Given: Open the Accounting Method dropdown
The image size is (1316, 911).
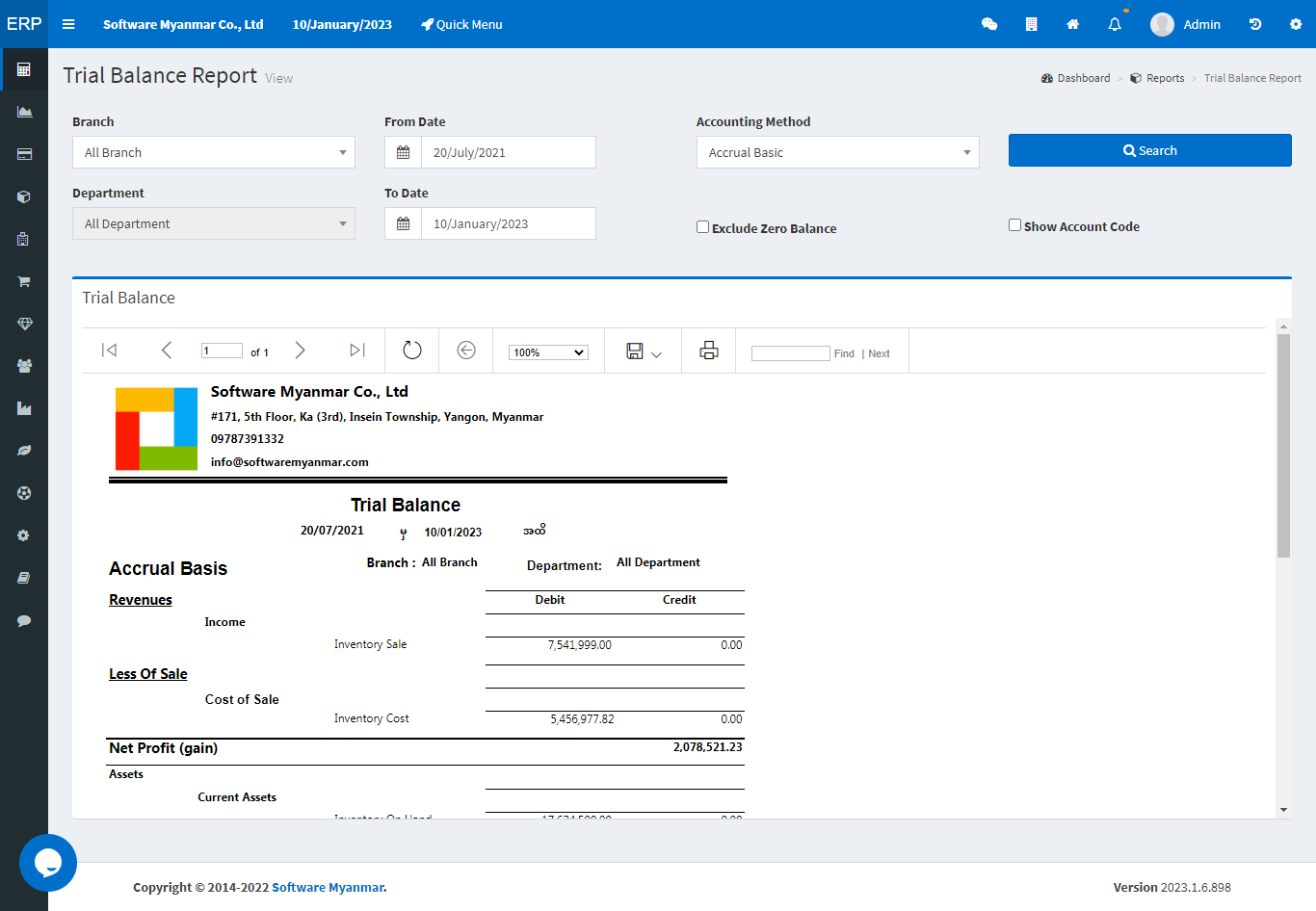Looking at the screenshot, I should tap(838, 152).
